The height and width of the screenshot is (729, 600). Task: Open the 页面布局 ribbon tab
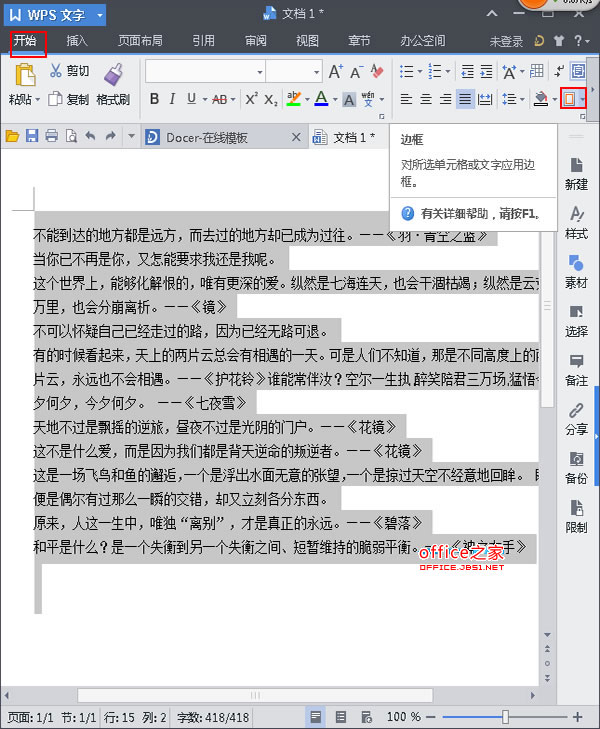[x=140, y=41]
